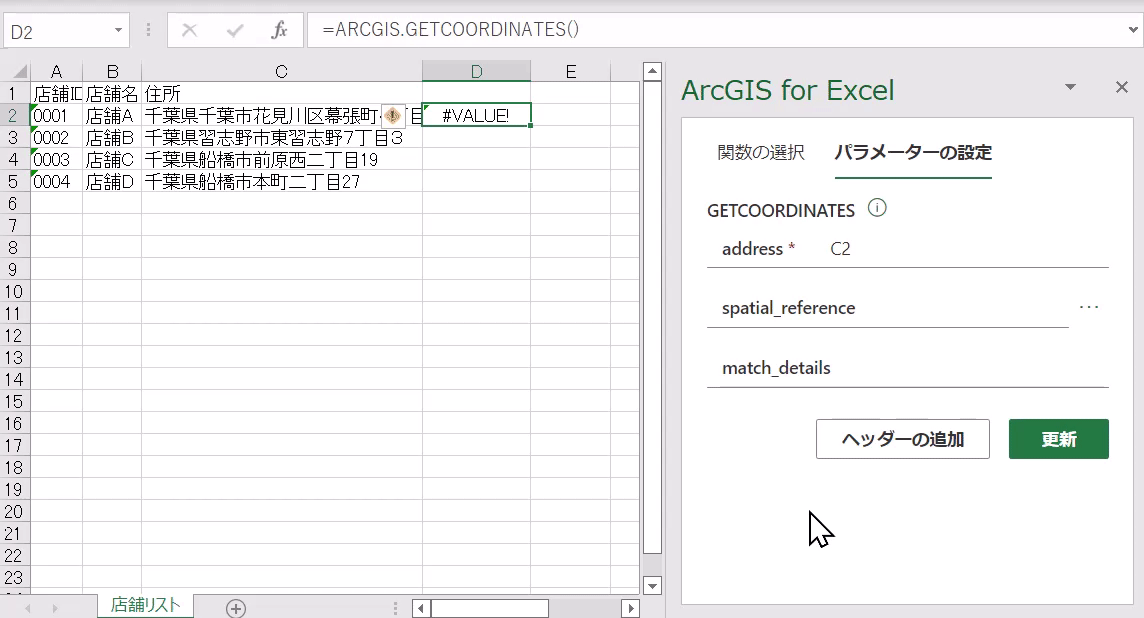Click the green 更新 button

click(x=1059, y=439)
